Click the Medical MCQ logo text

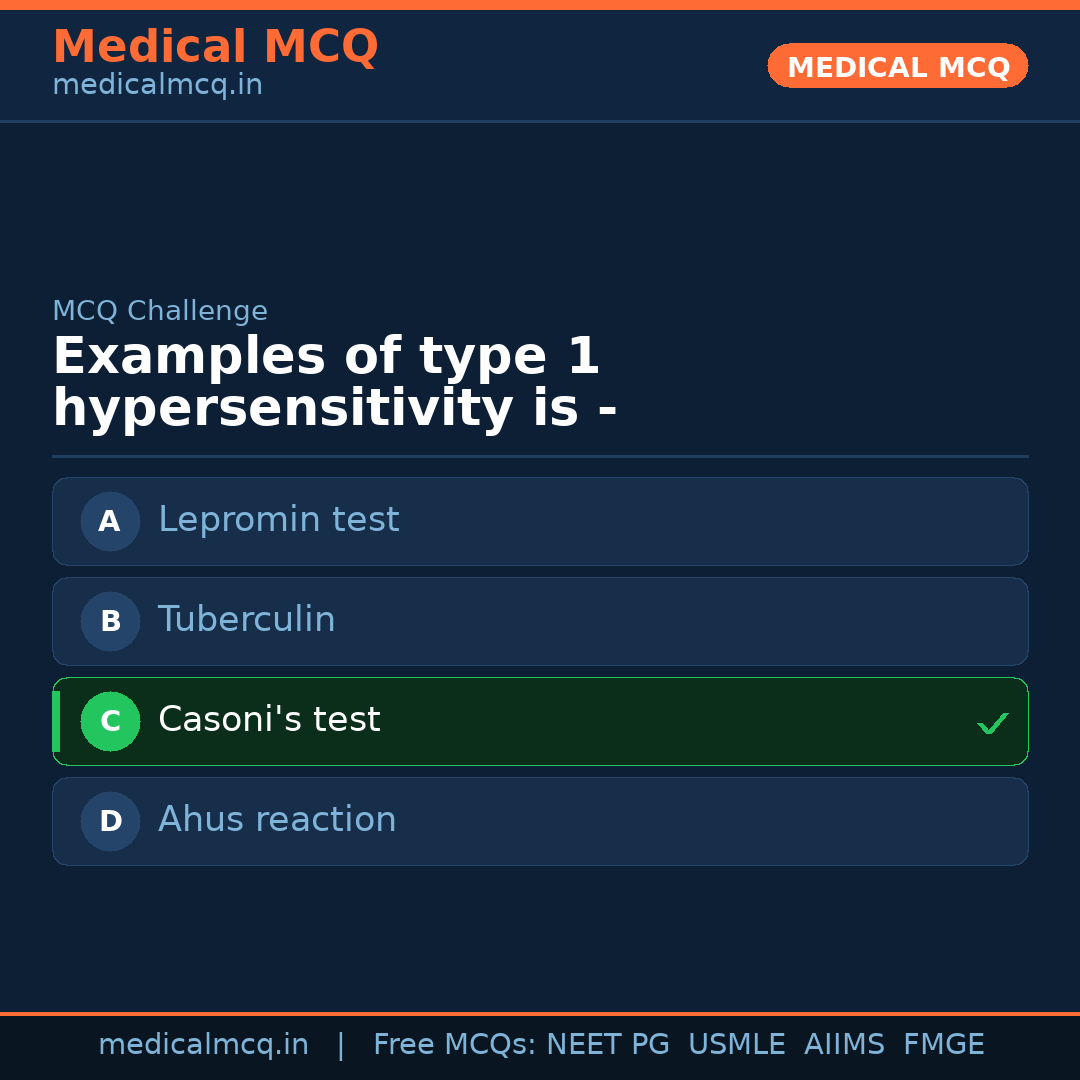tap(215, 46)
